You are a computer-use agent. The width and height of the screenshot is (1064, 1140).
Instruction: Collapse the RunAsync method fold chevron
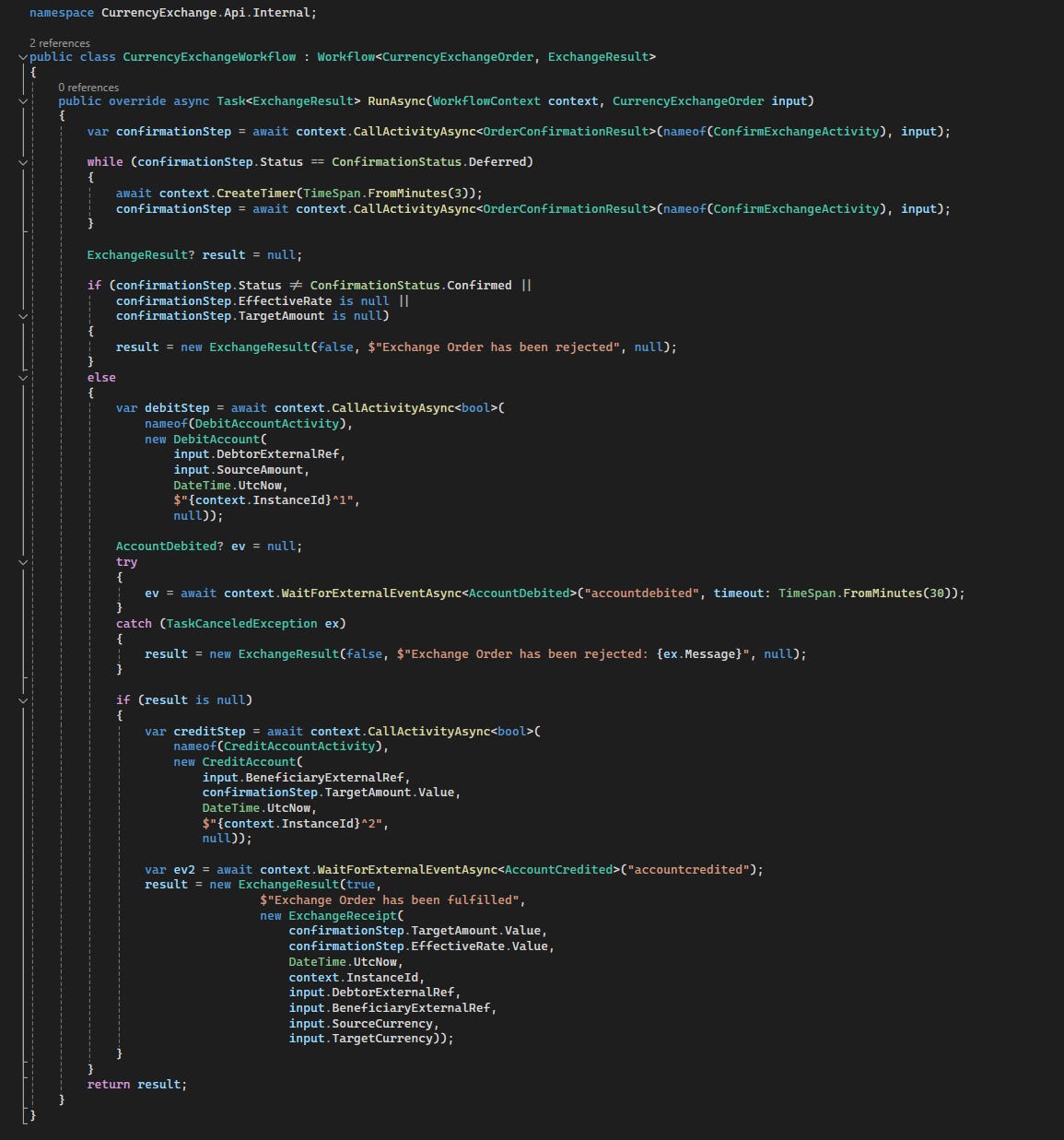click(x=23, y=101)
